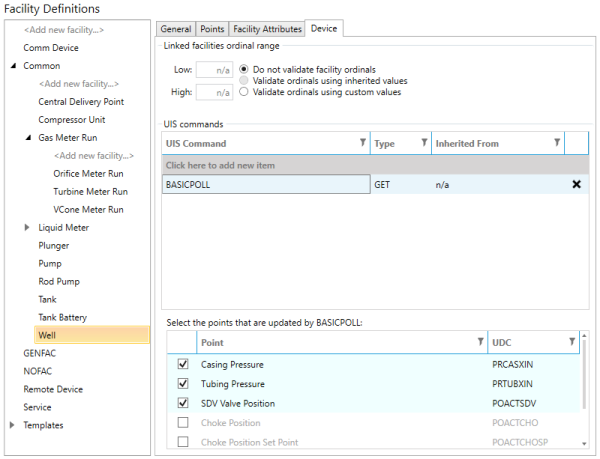
Task: Collapse the Gas Meter Run node
Action: 28,138
